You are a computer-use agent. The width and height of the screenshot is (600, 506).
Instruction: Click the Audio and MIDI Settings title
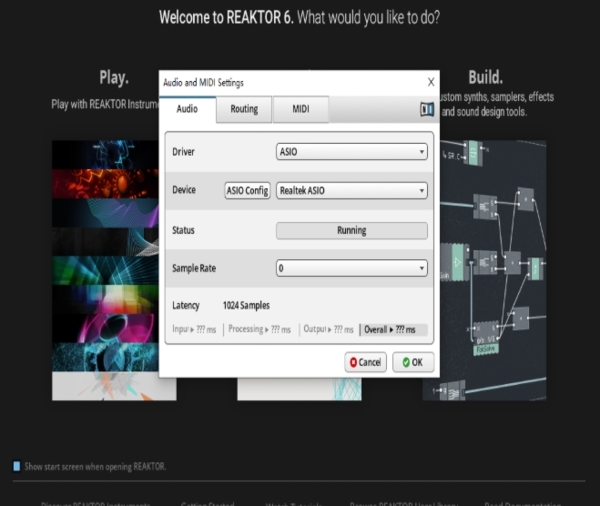click(x=203, y=83)
